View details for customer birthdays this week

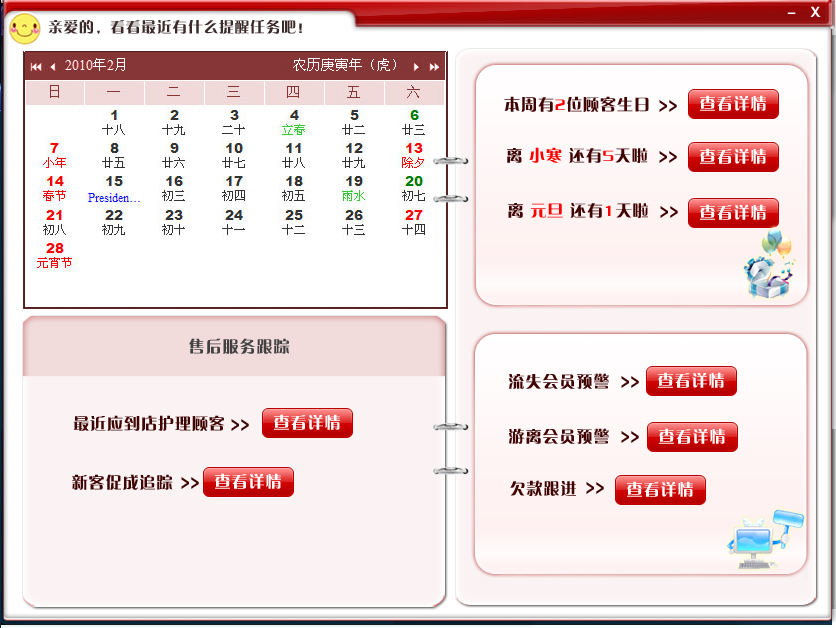(733, 105)
